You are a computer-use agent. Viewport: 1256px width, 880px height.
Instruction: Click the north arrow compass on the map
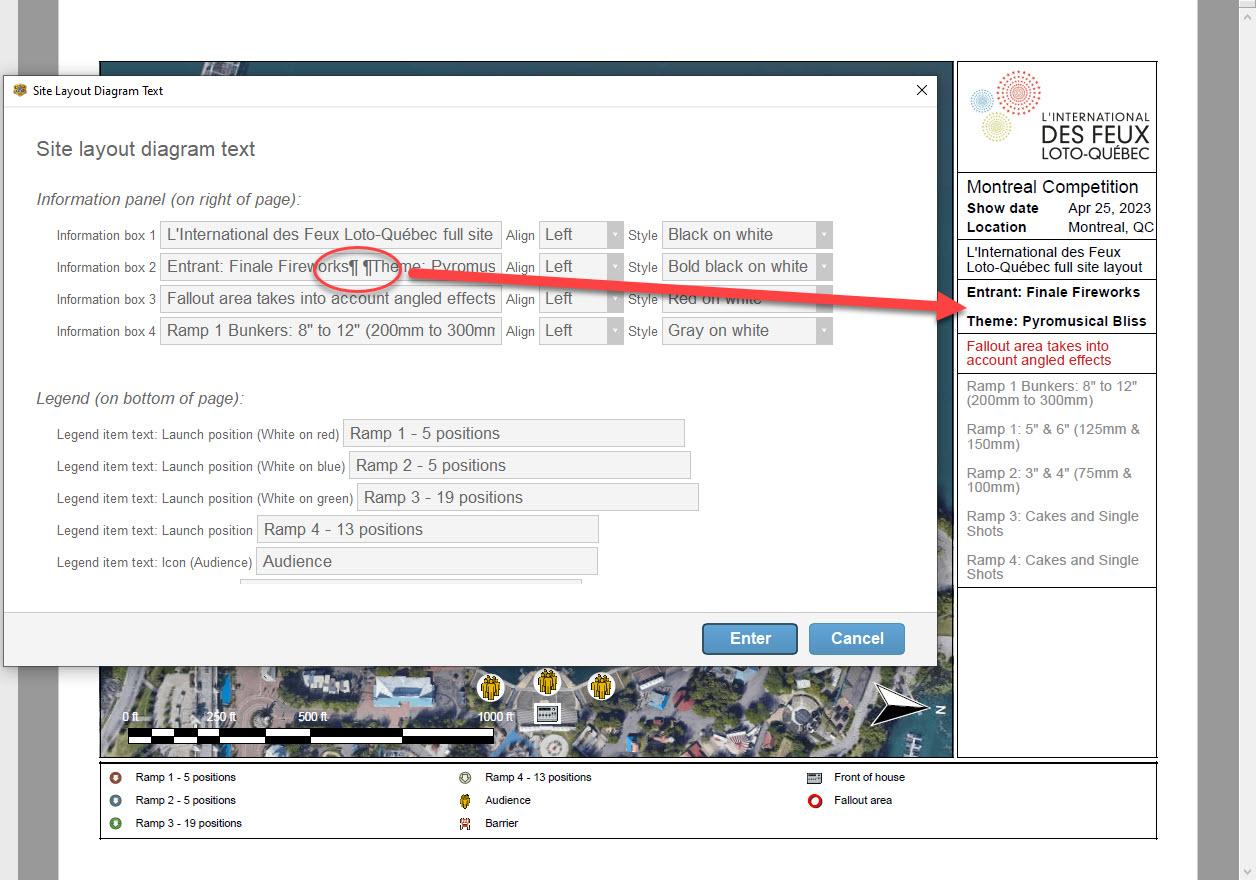coord(902,706)
